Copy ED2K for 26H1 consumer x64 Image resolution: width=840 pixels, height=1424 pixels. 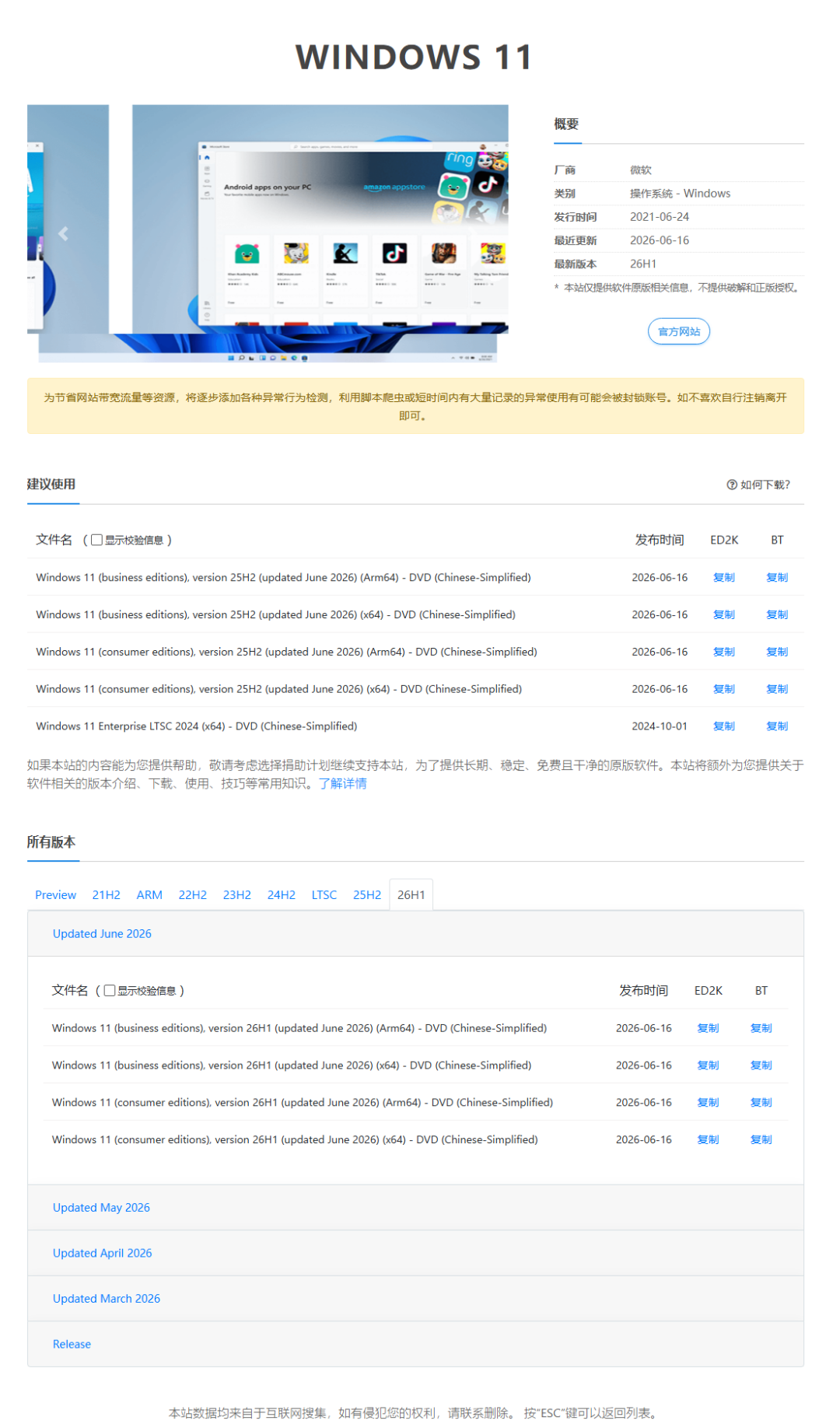click(708, 1139)
